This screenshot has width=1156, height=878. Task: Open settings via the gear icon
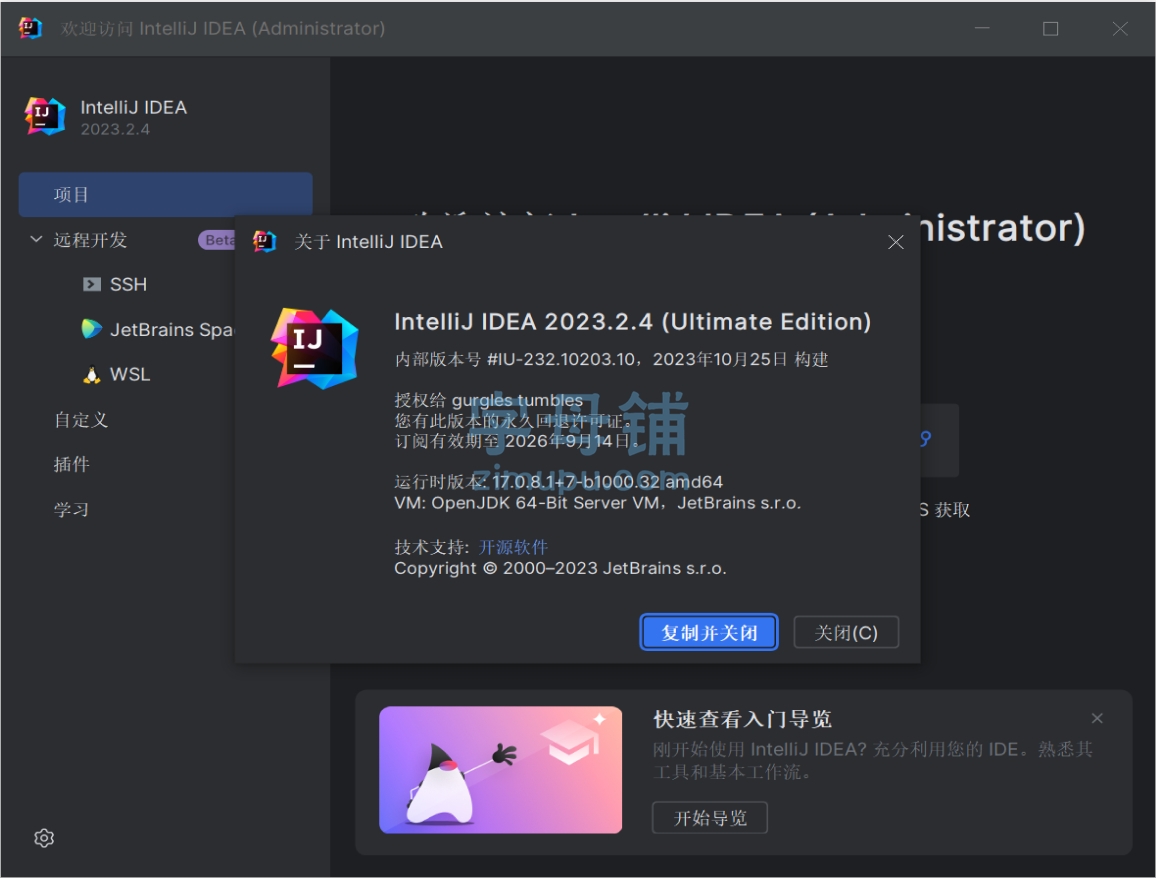(x=43, y=837)
